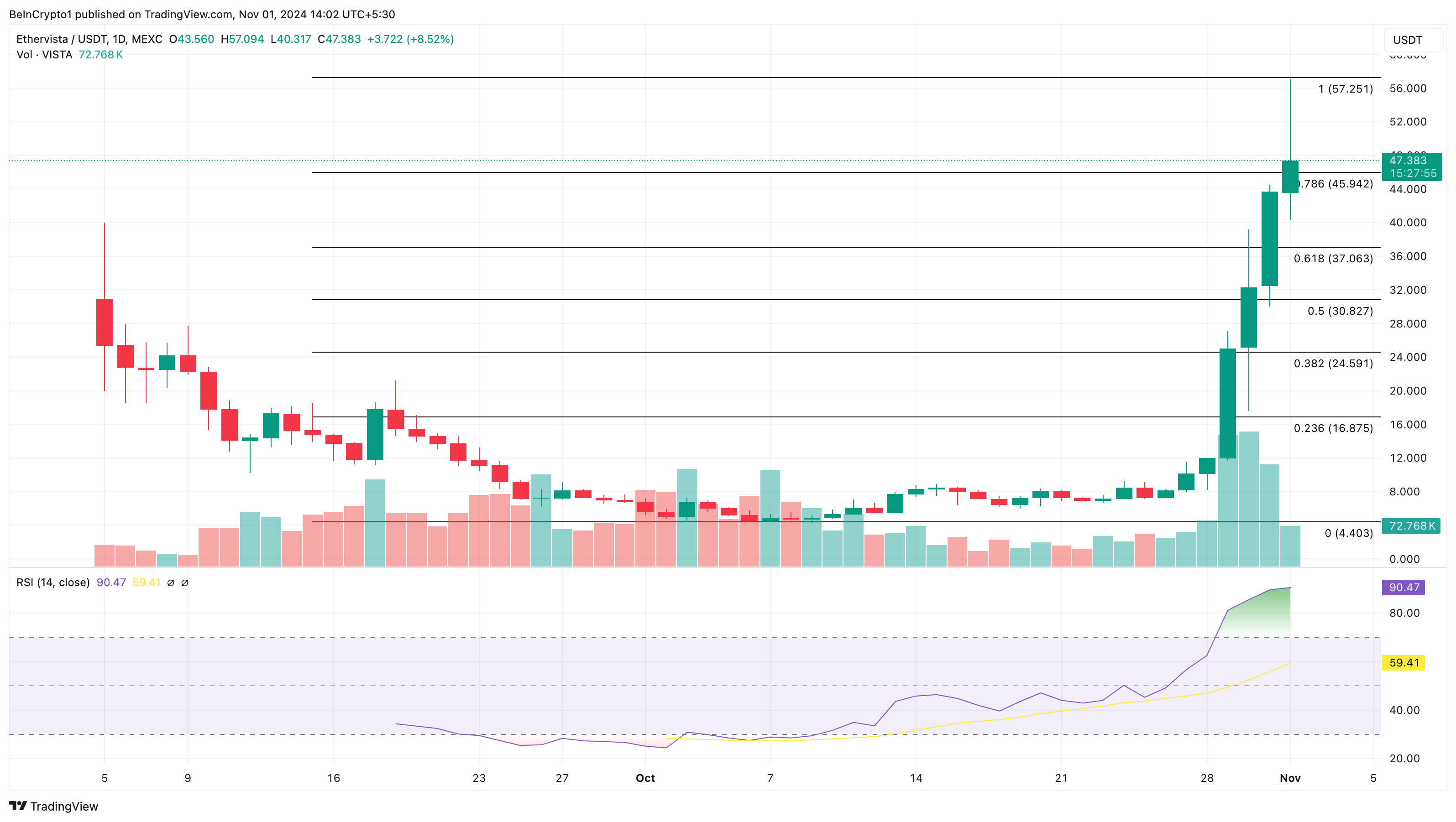Click the Nov date marker on time axis
This screenshot has width=1456, height=822.
(1290, 778)
